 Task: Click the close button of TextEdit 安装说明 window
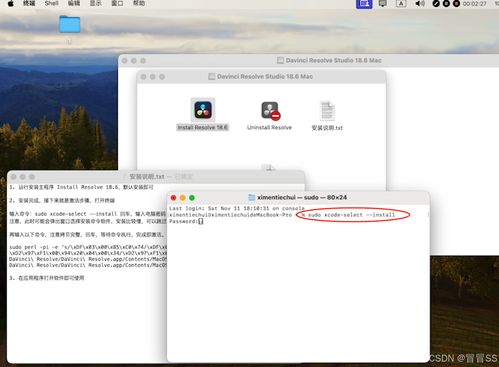pyautogui.click(x=13, y=177)
